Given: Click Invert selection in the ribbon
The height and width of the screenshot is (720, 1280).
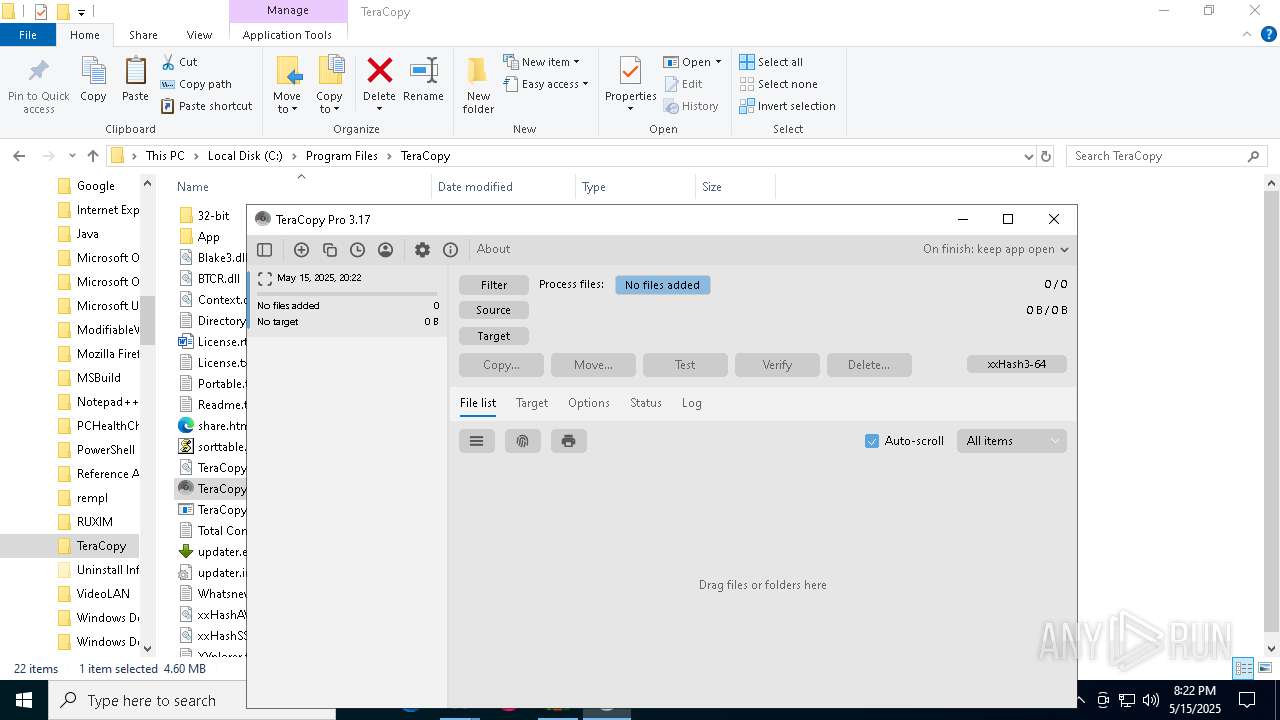Looking at the screenshot, I should 787,106.
